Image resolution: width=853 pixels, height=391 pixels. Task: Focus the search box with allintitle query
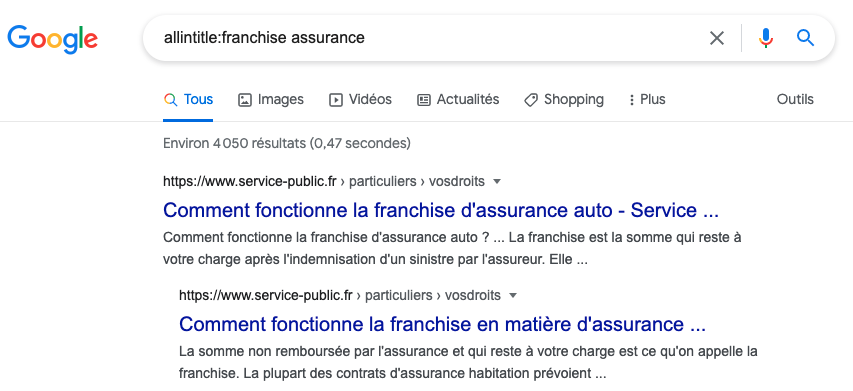424,38
